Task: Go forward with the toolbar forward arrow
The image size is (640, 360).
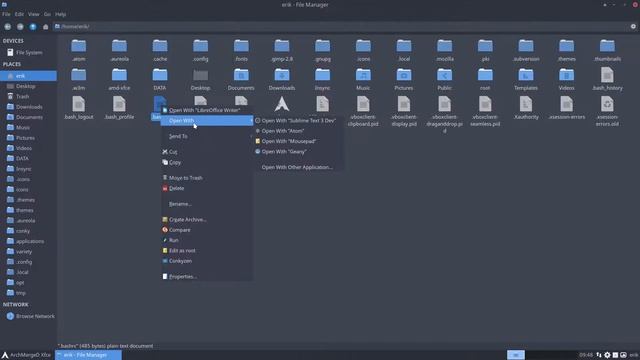Action: click(20, 27)
